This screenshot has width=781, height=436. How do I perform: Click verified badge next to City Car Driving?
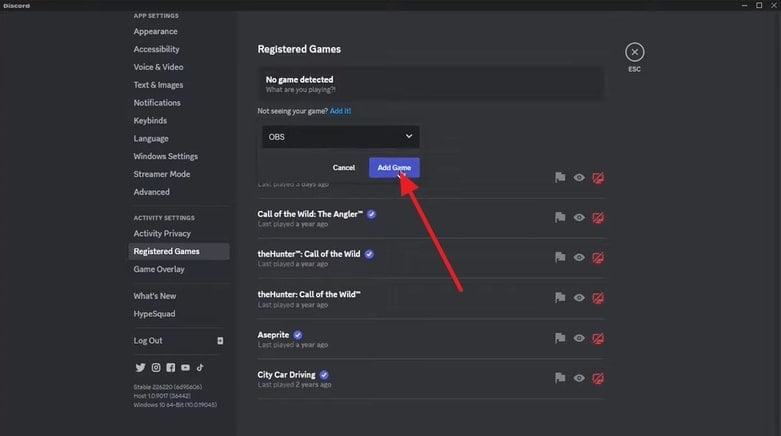click(x=324, y=375)
